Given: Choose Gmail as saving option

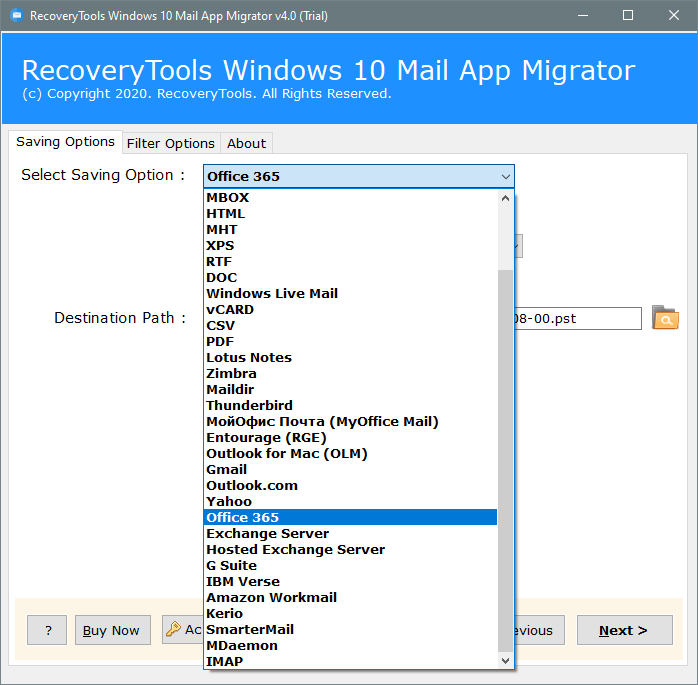Looking at the screenshot, I should click(x=350, y=470).
